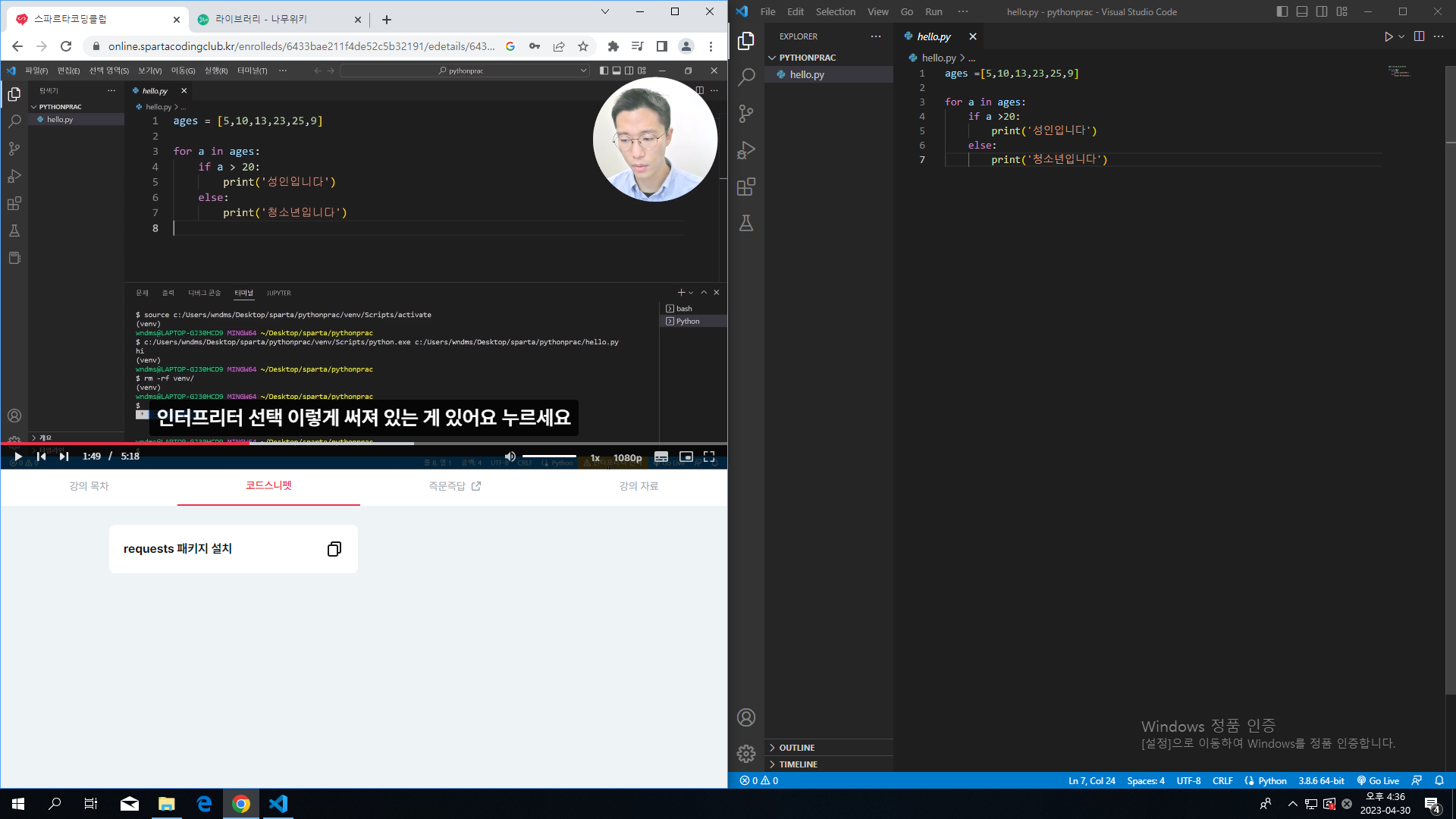1456x819 pixels.
Task: Open the Testing flask view in VS Code
Action: [x=746, y=223]
